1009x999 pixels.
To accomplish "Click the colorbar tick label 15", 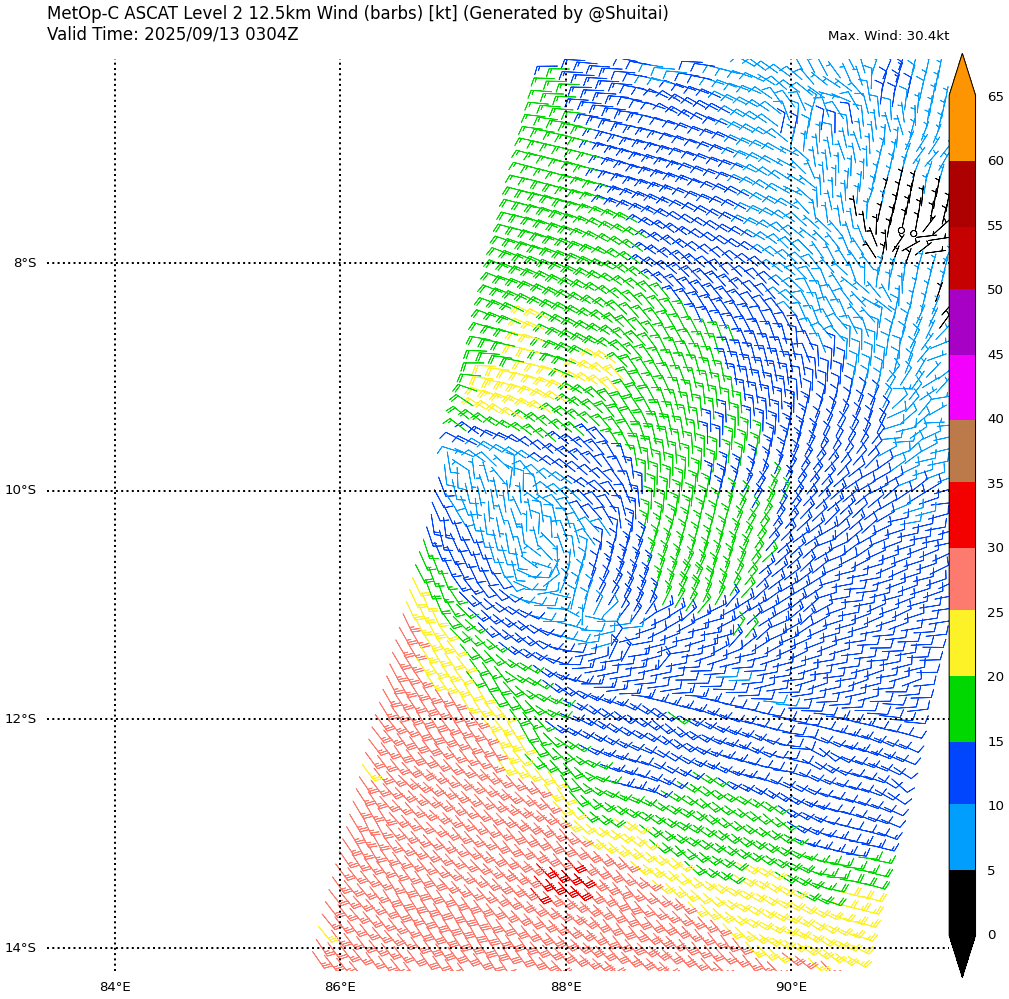I will [x=995, y=742].
